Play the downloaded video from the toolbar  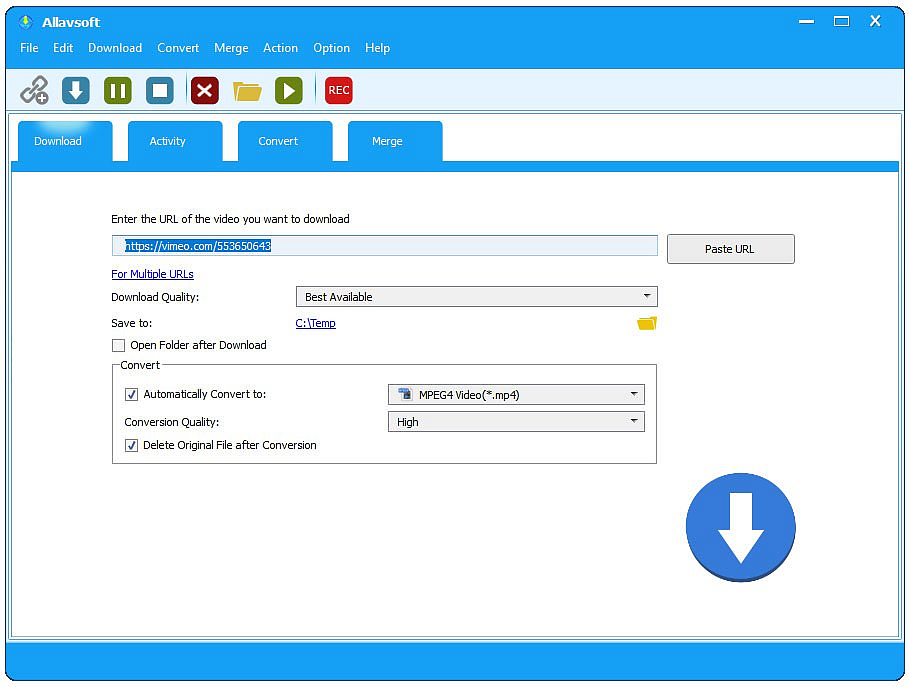click(288, 90)
